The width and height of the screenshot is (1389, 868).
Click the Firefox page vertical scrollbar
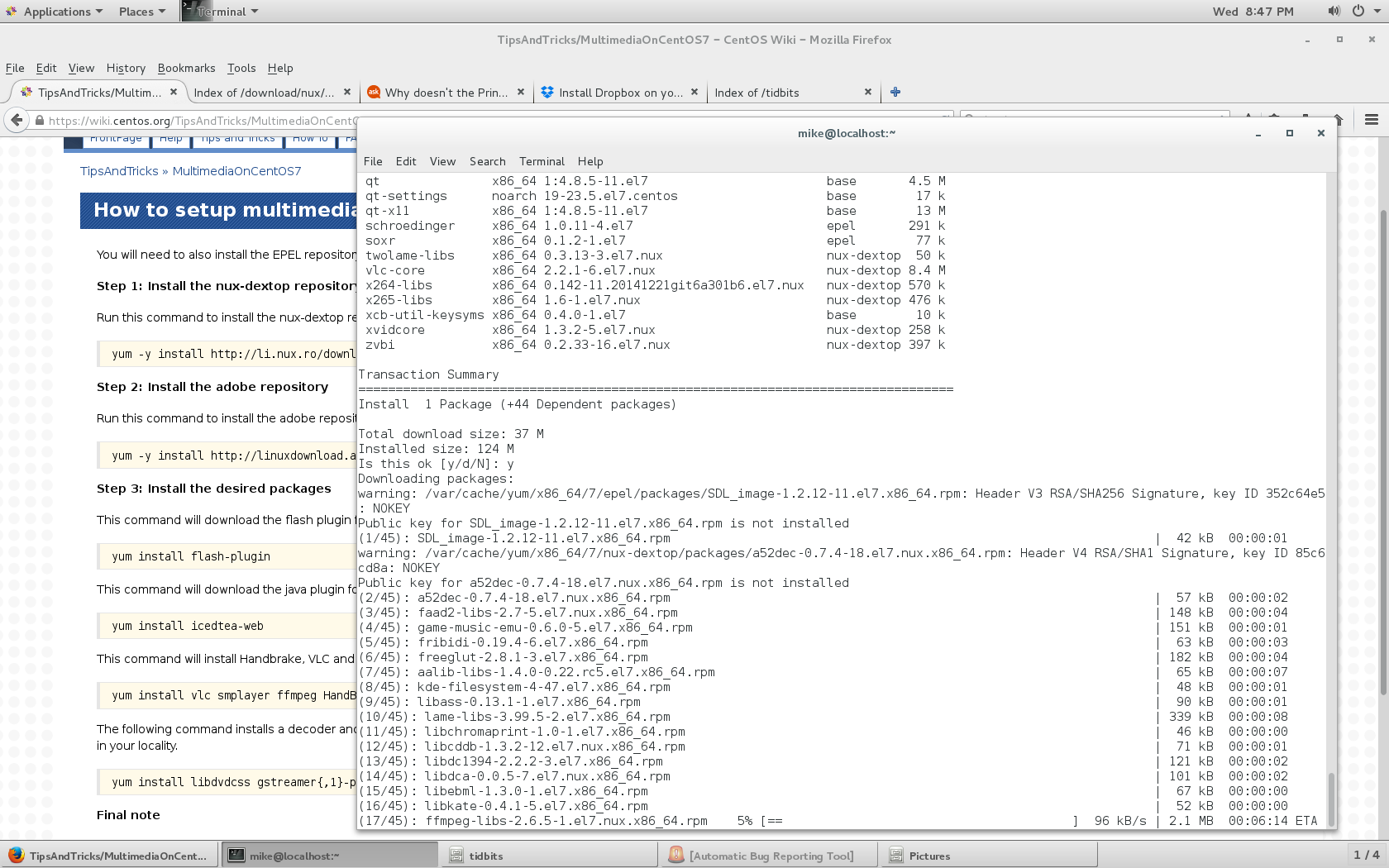point(1383,451)
